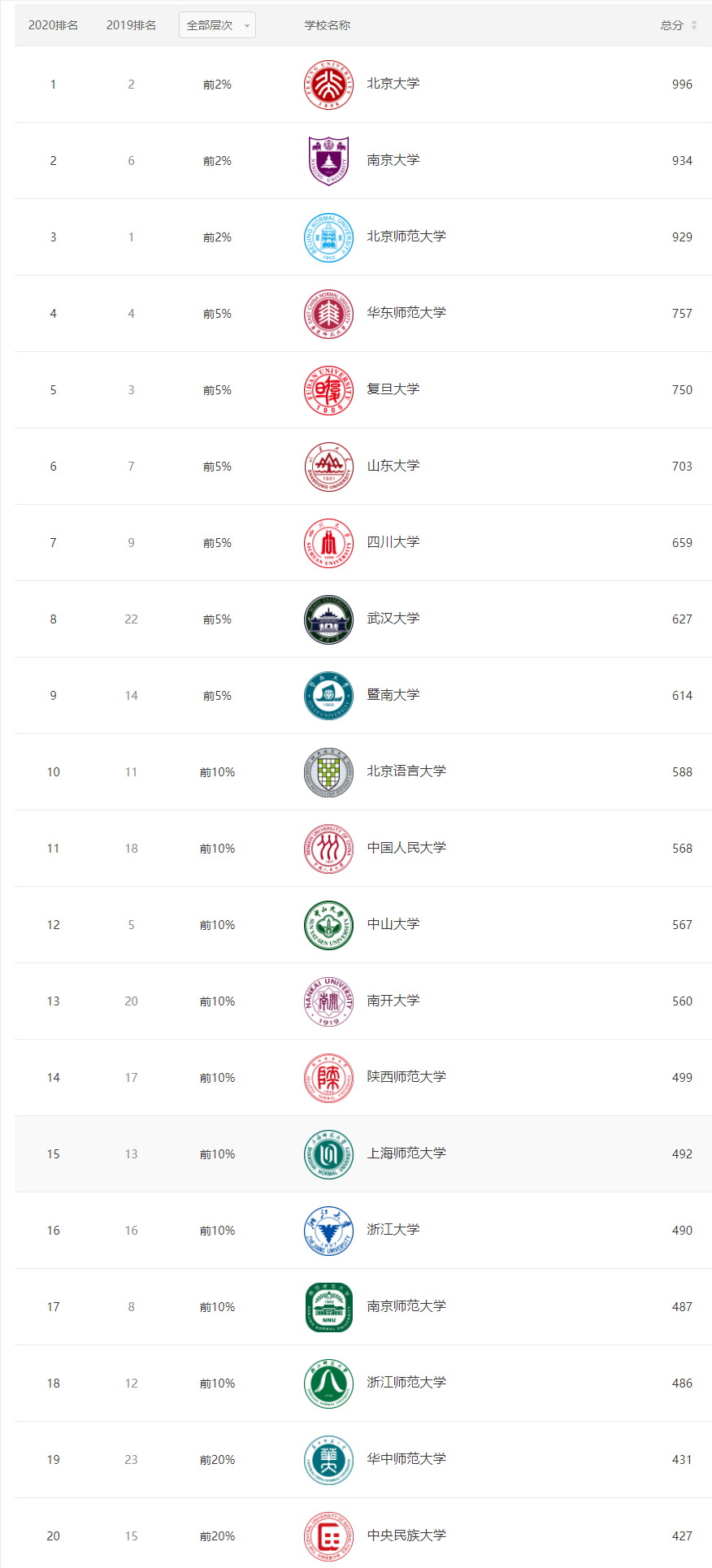
Task: Click the Peking University logo
Action: click(328, 84)
